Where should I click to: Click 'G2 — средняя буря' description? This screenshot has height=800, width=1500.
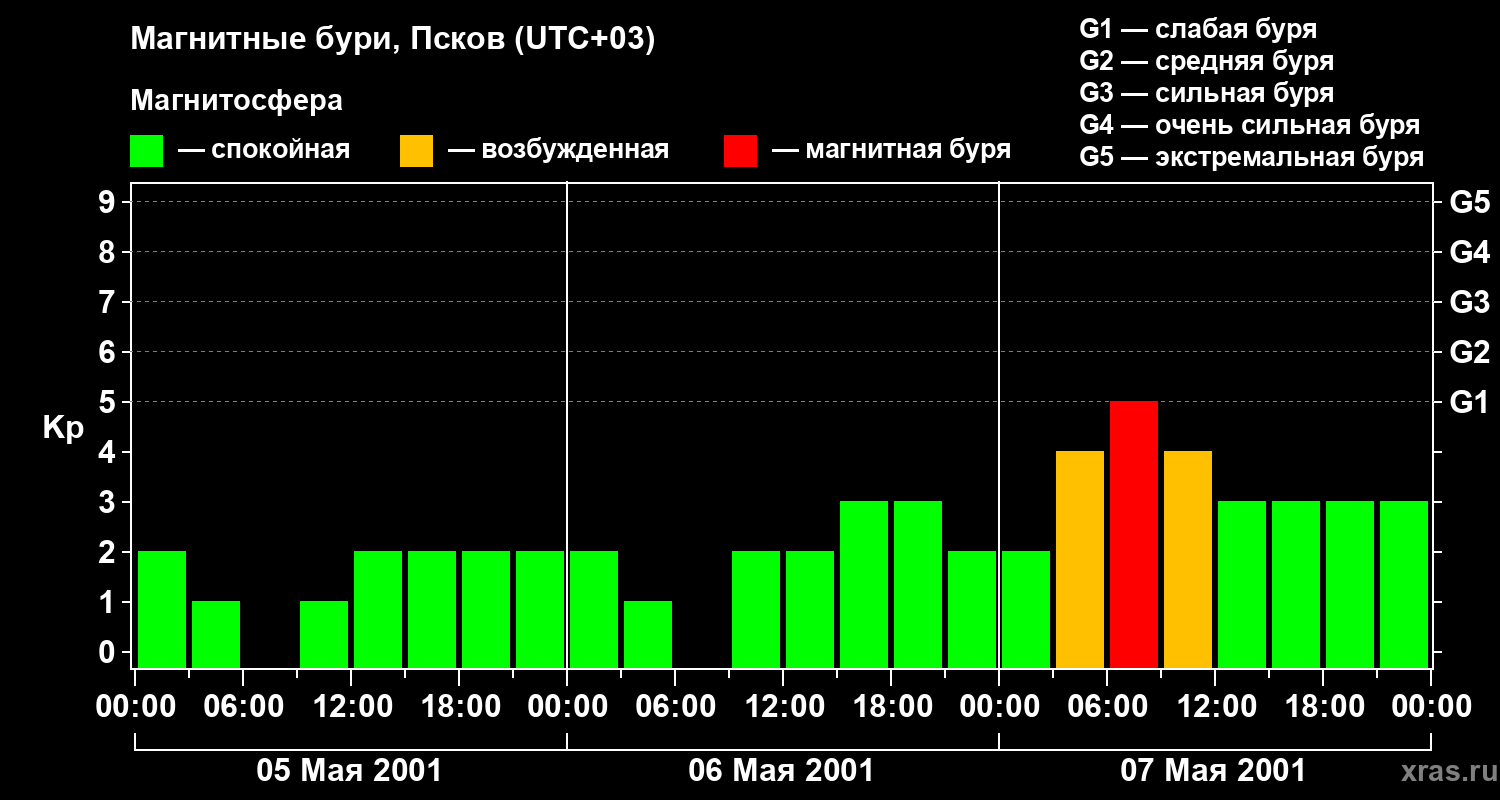(1207, 61)
